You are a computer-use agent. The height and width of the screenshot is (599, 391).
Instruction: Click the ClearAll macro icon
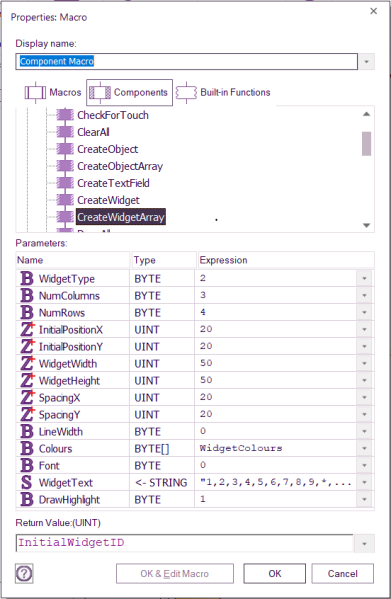65,132
